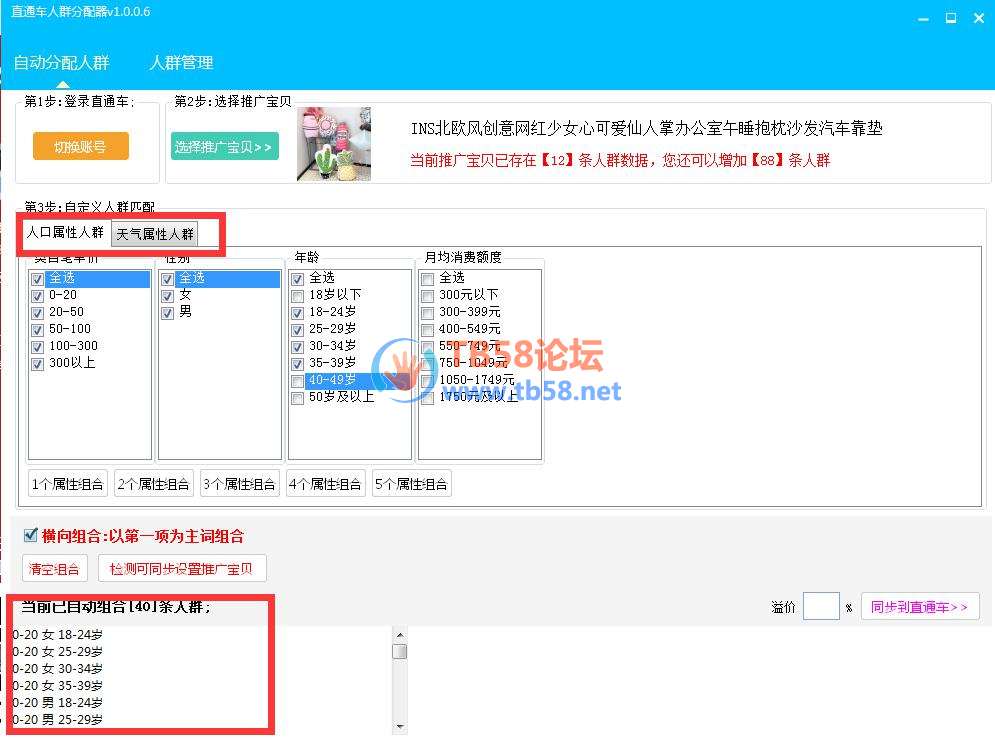995x742 pixels.
Task: Enable the 40-49岁 age checkbox
Action: (298, 381)
